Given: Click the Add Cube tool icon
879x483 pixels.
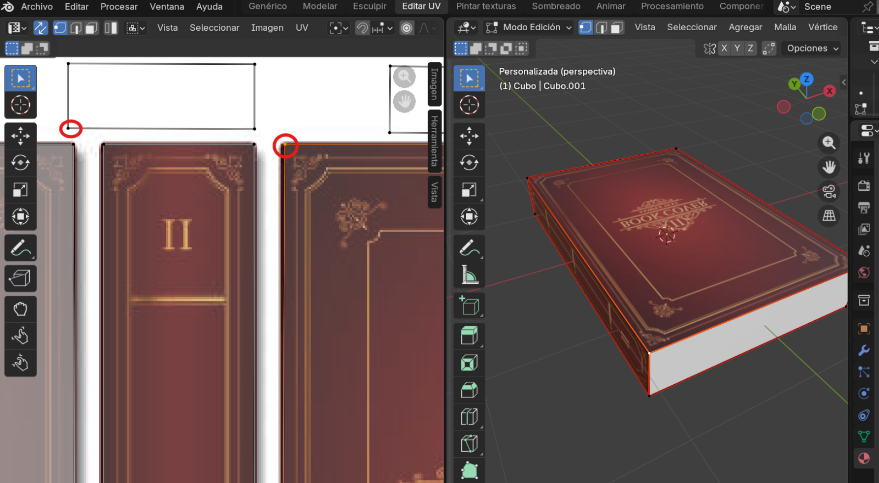Looking at the screenshot, I should pyautogui.click(x=469, y=306).
